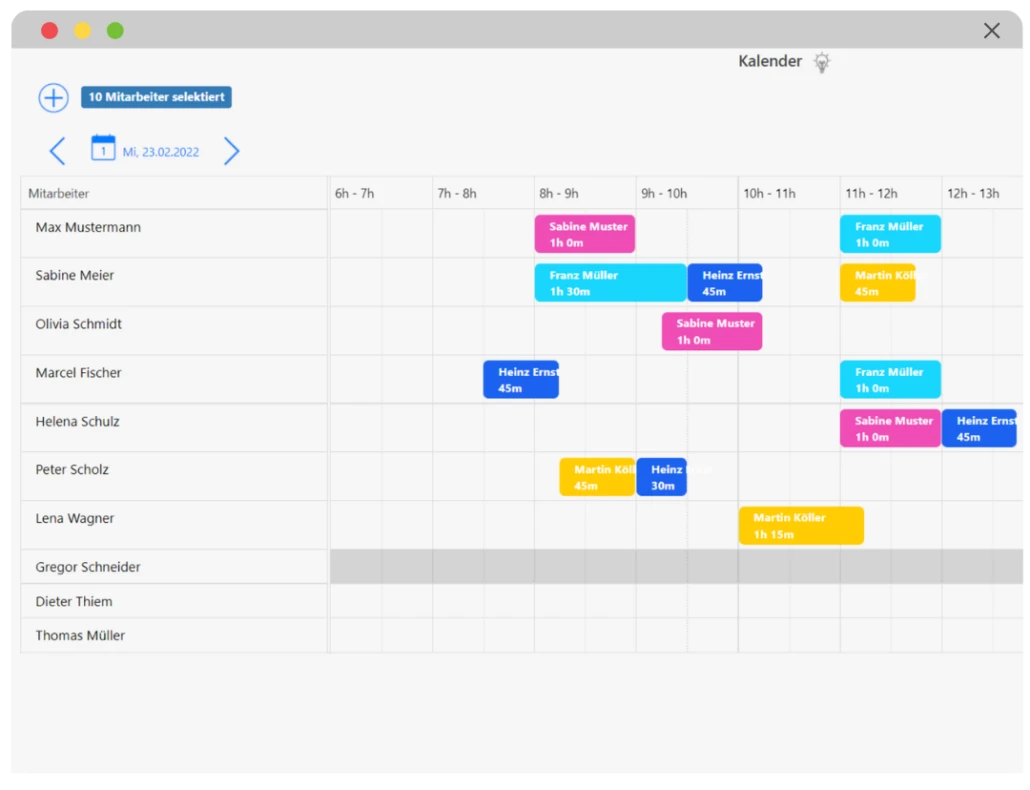Viewport: 1030px width, 790px height.
Task: Click the green maximize dot
Action: point(115,31)
